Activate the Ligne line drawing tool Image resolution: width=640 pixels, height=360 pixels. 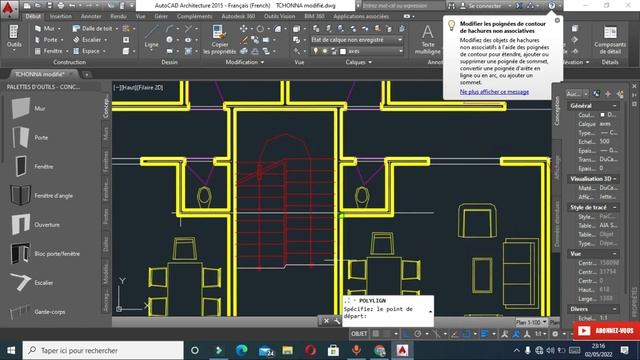pos(151,37)
